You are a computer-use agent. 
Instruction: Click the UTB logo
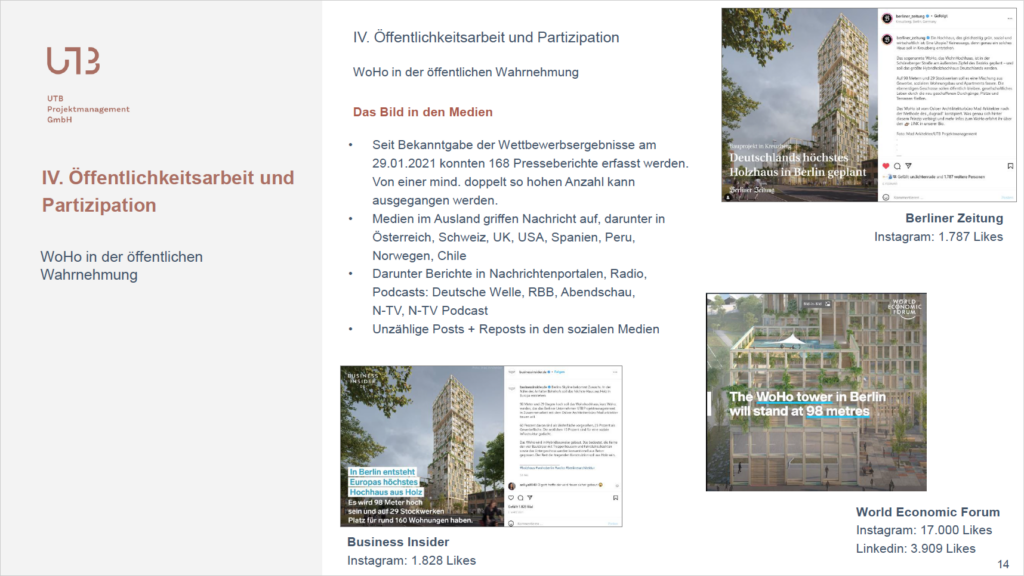(x=73, y=61)
